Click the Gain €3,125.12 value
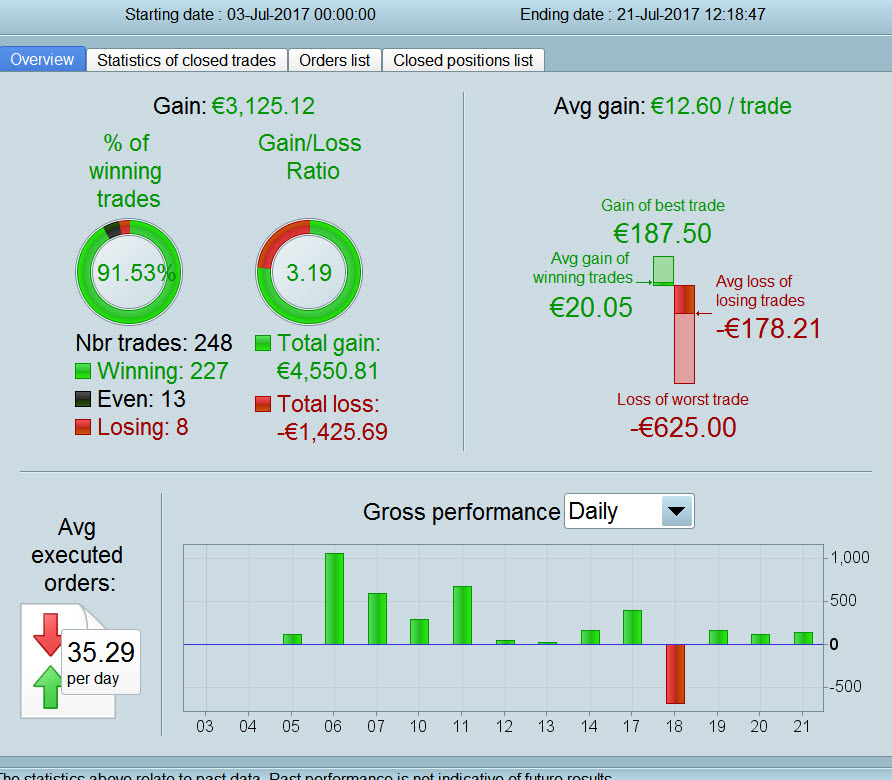 [x=263, y=106]
